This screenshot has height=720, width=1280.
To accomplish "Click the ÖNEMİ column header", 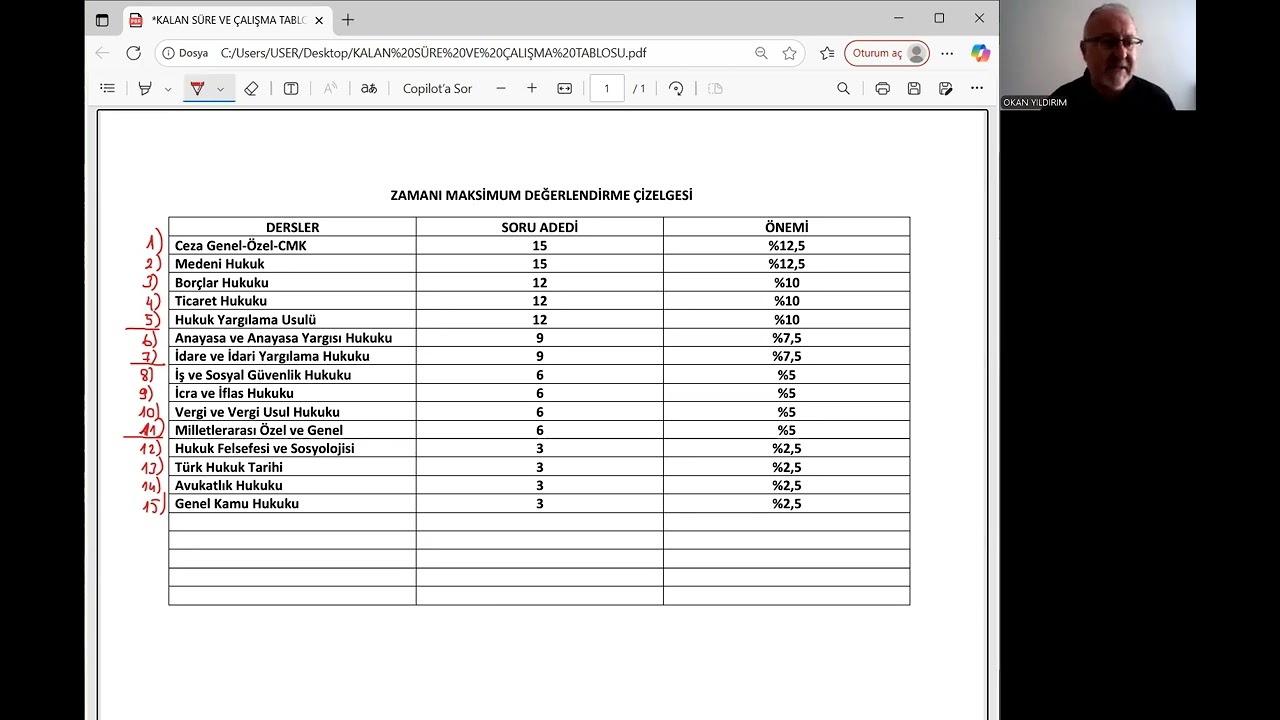I will (787, 227).
